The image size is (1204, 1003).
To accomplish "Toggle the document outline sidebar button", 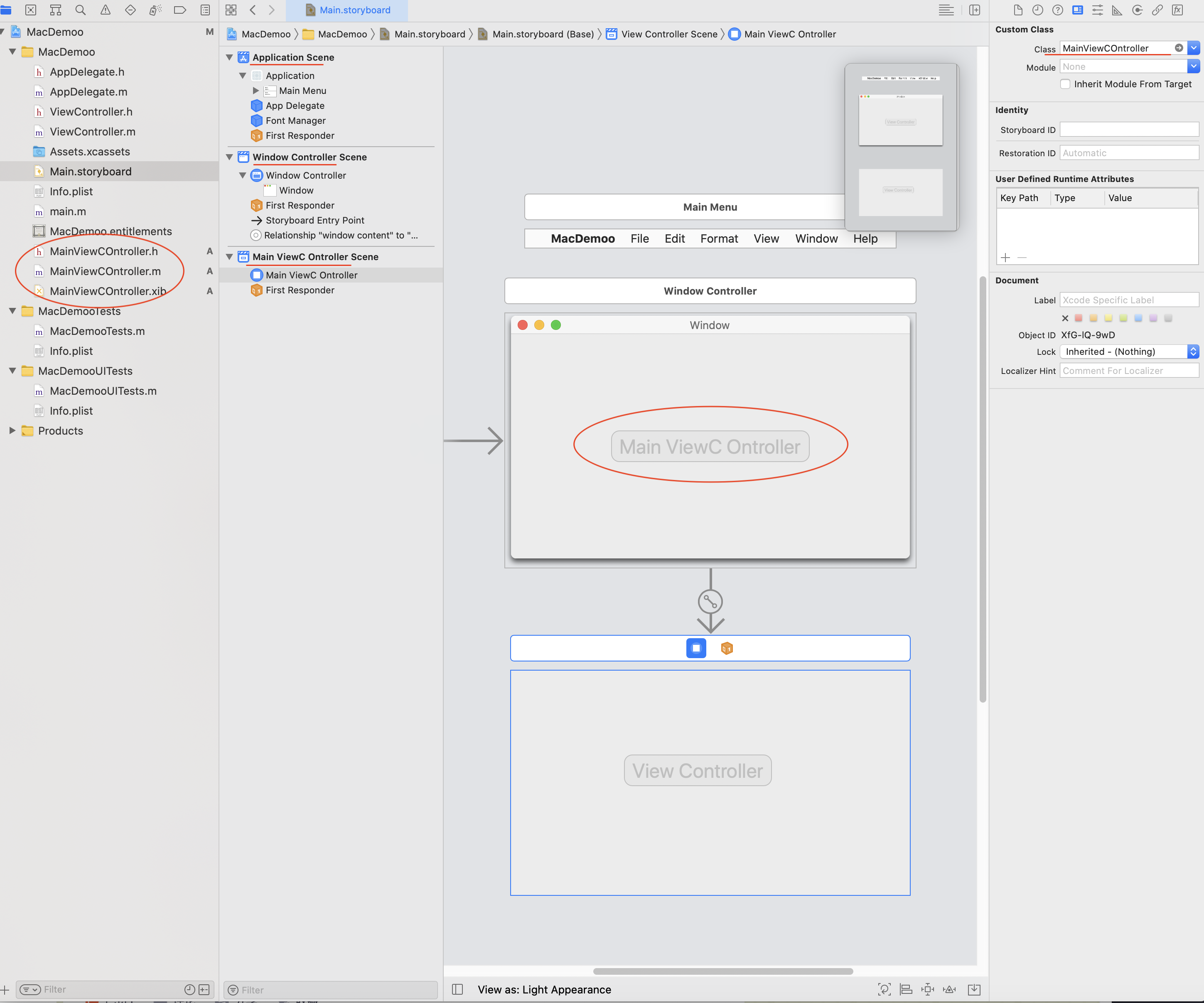I will (x=457, y=989).
